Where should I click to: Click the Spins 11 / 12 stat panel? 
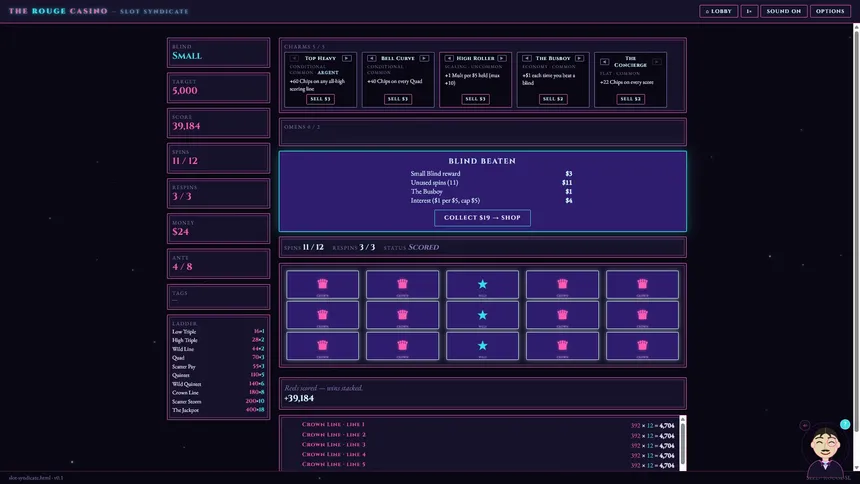(218, 158)
